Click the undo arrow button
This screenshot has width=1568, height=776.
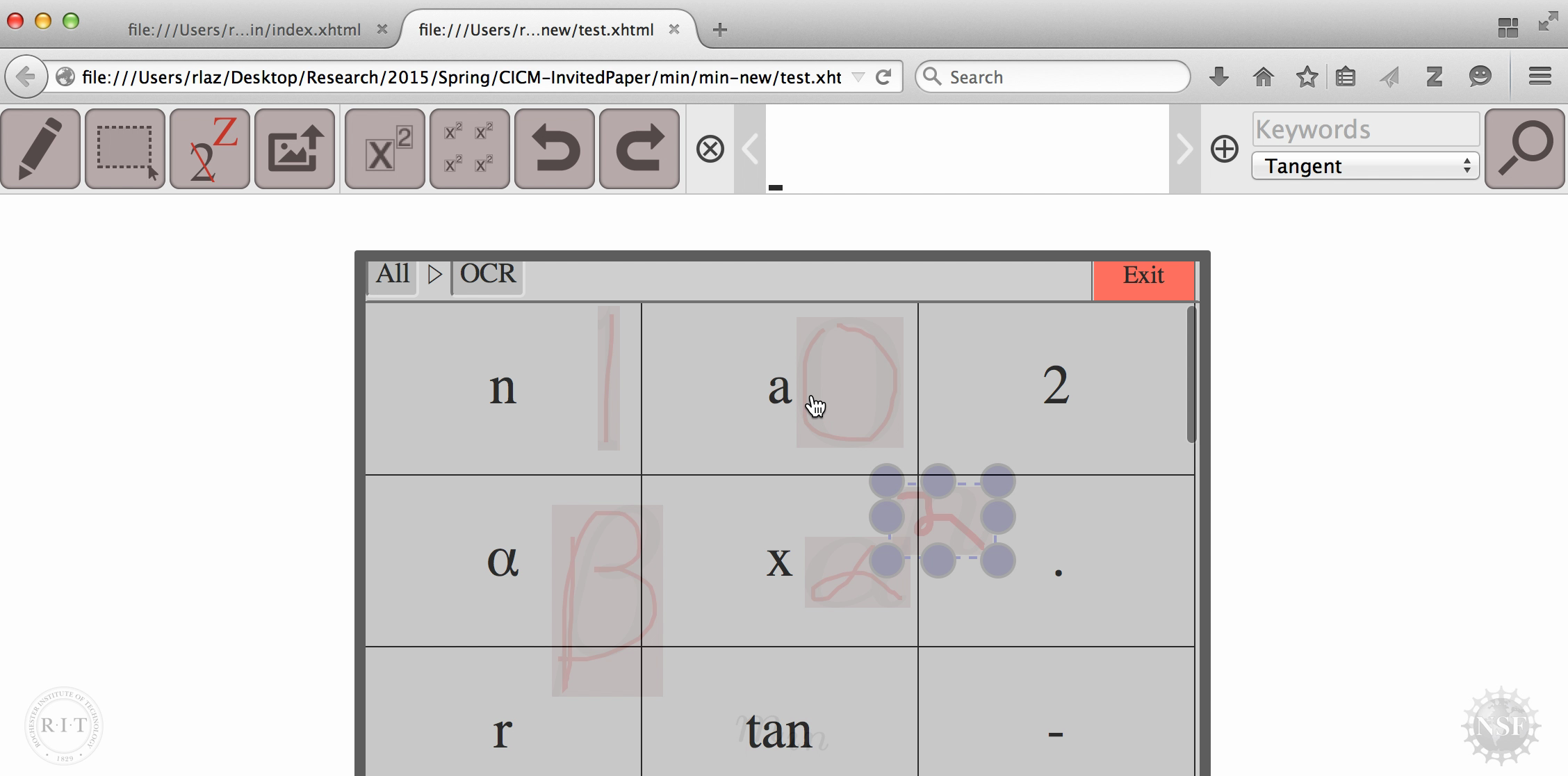point(555,149)
